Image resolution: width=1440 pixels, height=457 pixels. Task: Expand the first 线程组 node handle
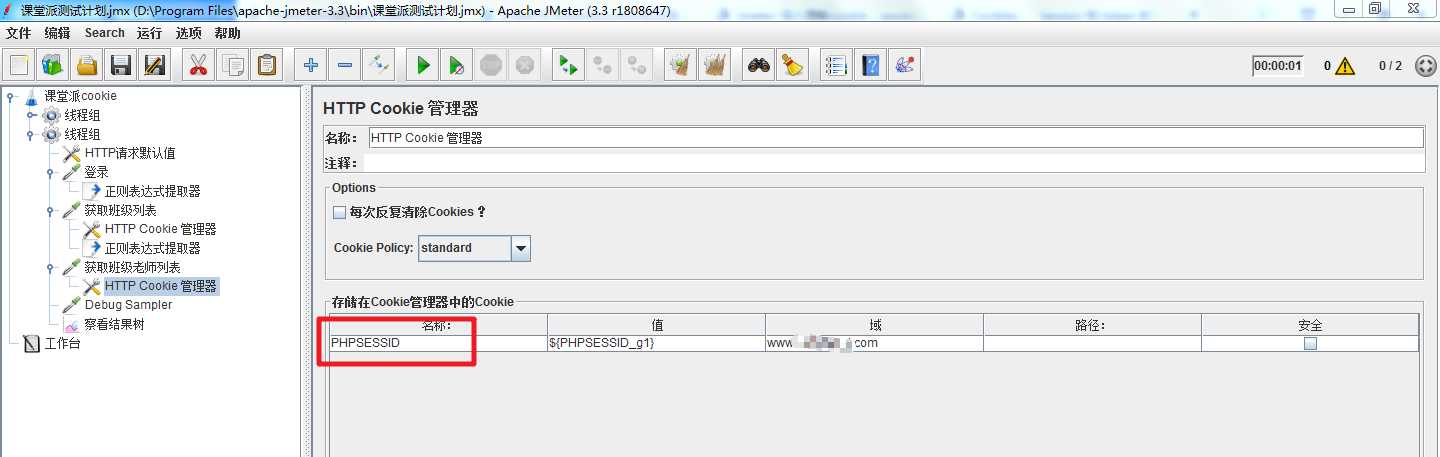point(31,115)
